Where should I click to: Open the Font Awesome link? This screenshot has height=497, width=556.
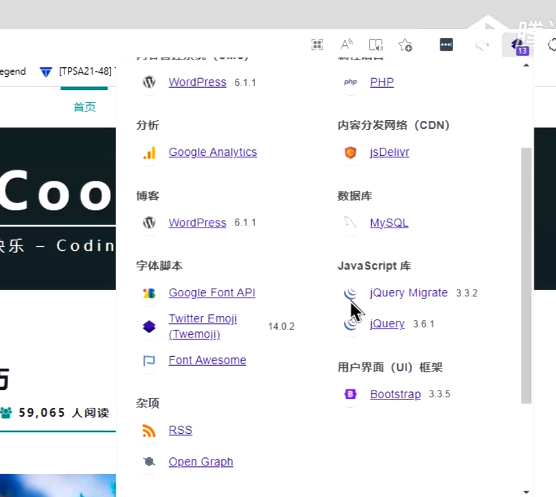207,360
